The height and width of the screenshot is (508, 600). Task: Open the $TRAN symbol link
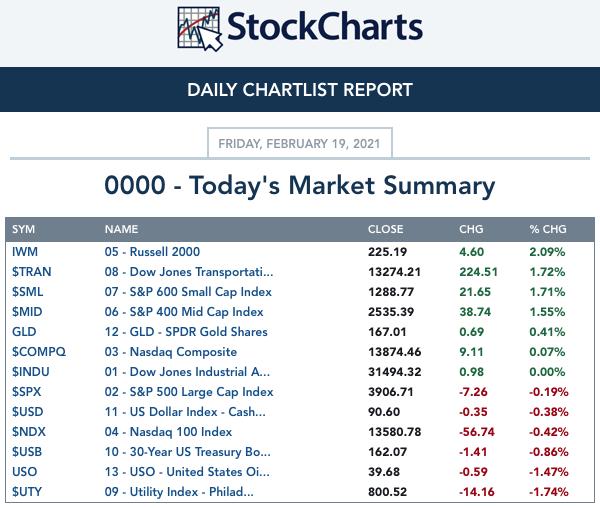(31, 272)
